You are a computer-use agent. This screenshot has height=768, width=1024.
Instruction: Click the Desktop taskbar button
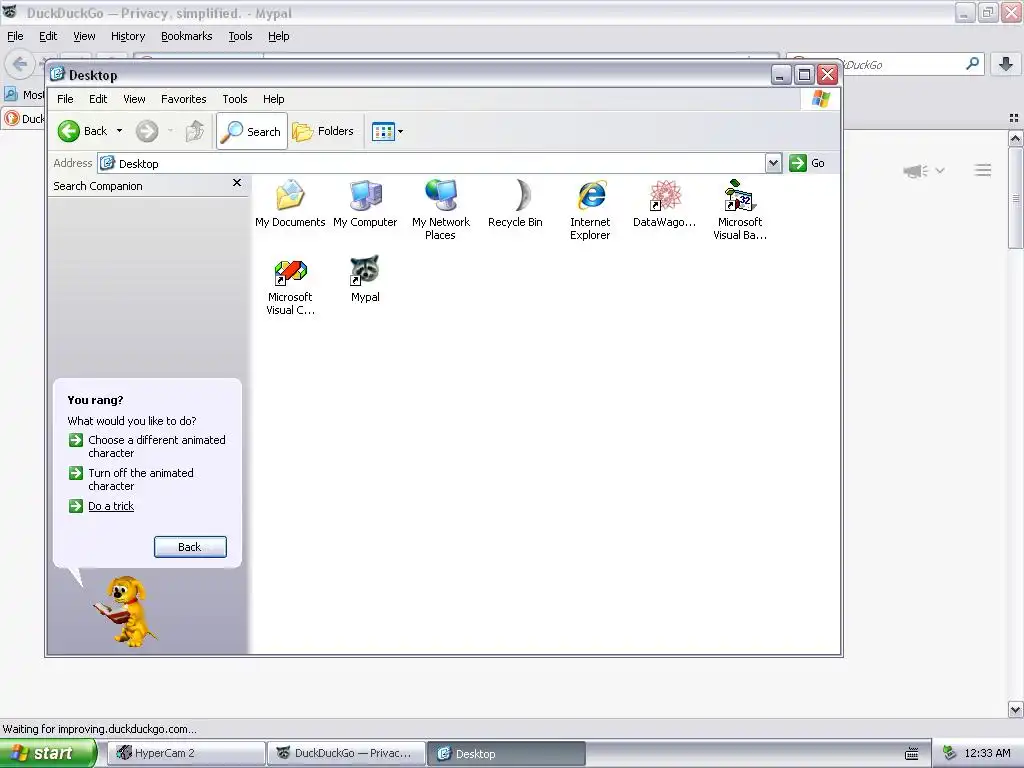tap(507, 753)
